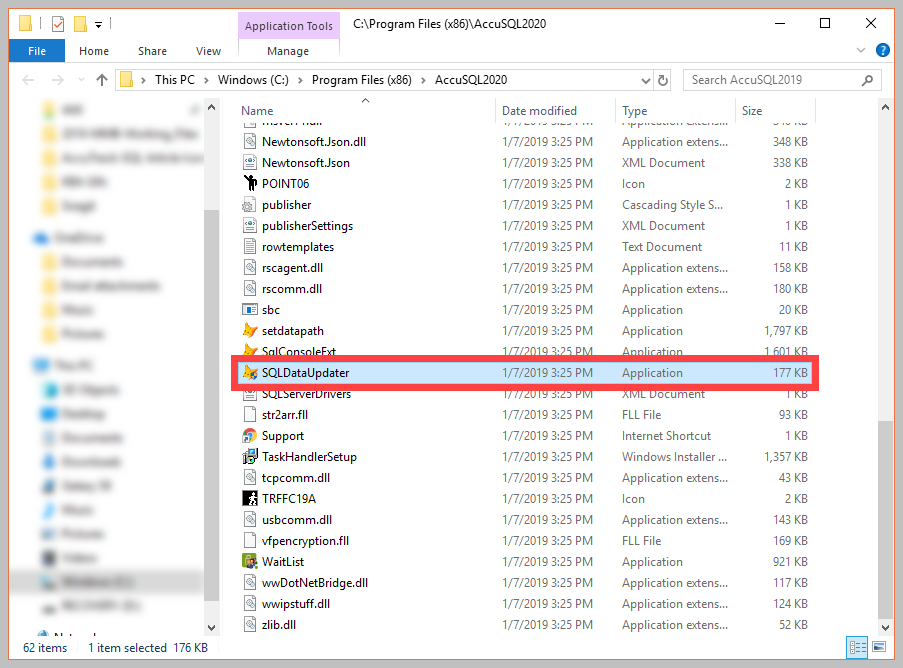Navigate to Windows (C:) in breadcrumb
The height and width of the screenshot is (668, 903).
pos(253,80)
